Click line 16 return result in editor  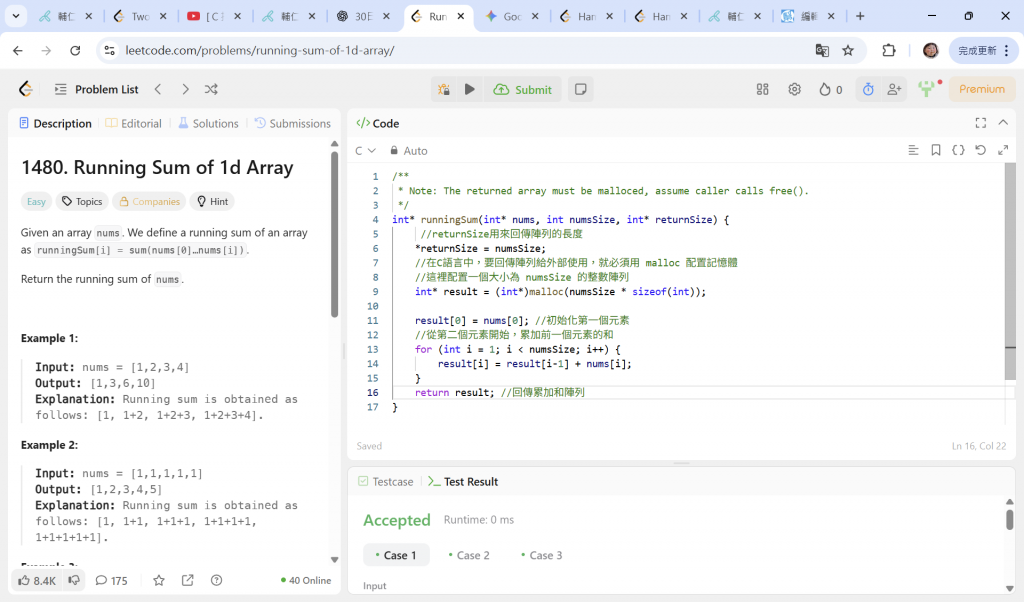(x=500, y=392)
